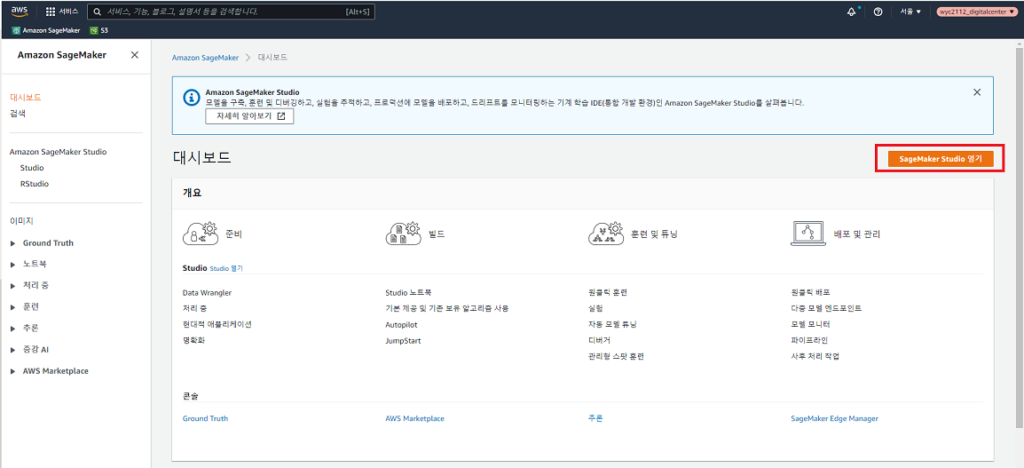The image size is (1024, 468).
Task: Expand the 노트북 sidebar section
Action: pyautogui.click(x=12, y=264)
